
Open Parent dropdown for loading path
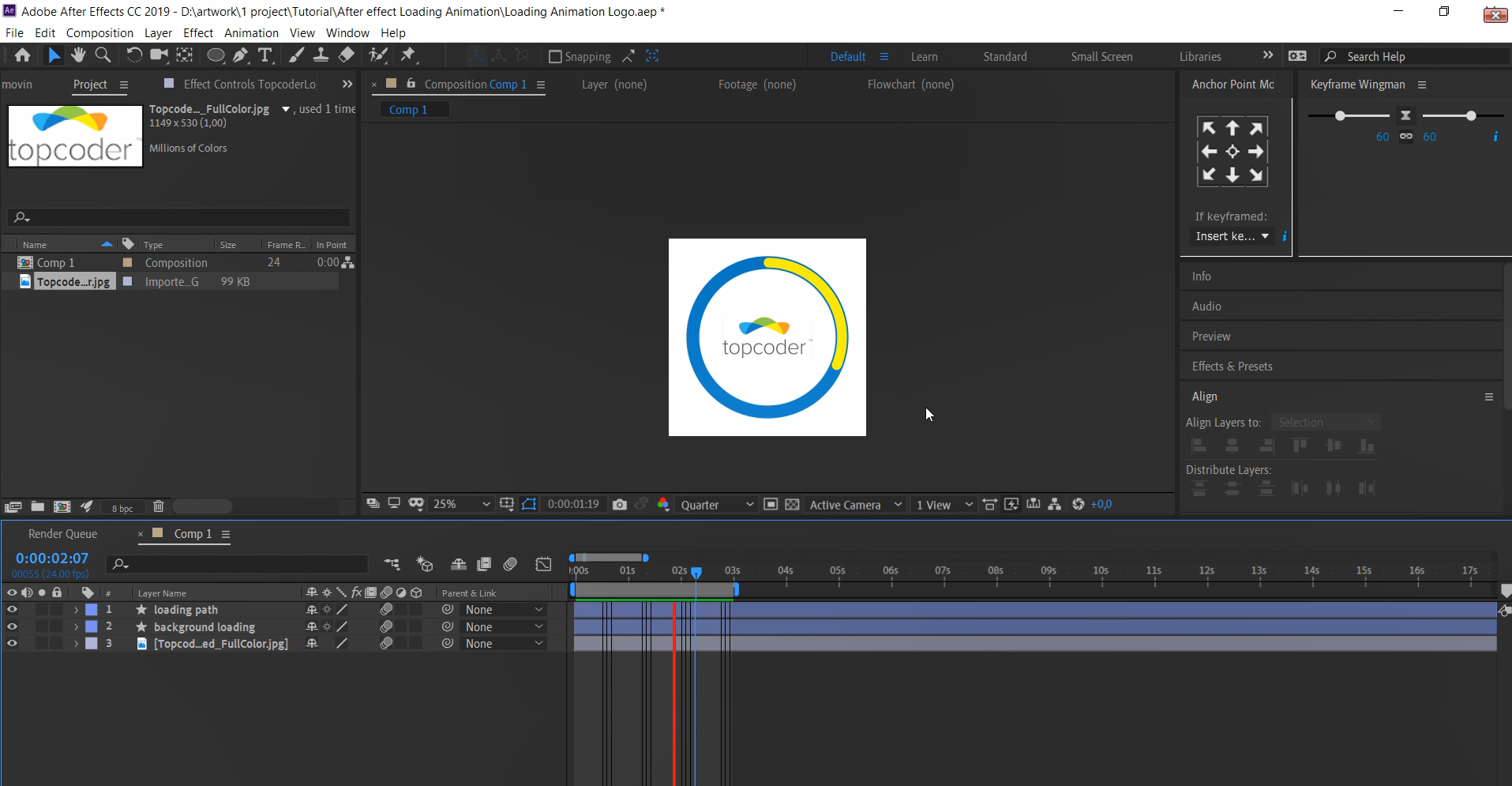504,609
